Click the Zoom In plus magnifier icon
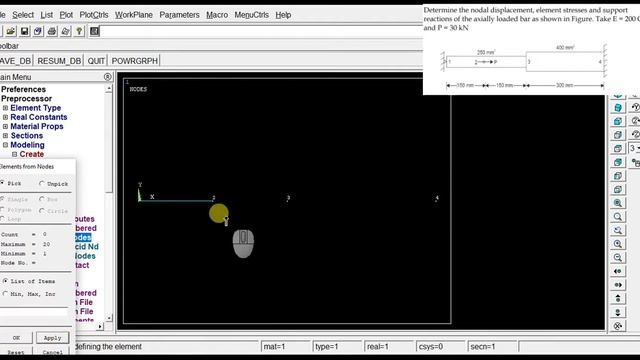 click(x=618, y=244)
